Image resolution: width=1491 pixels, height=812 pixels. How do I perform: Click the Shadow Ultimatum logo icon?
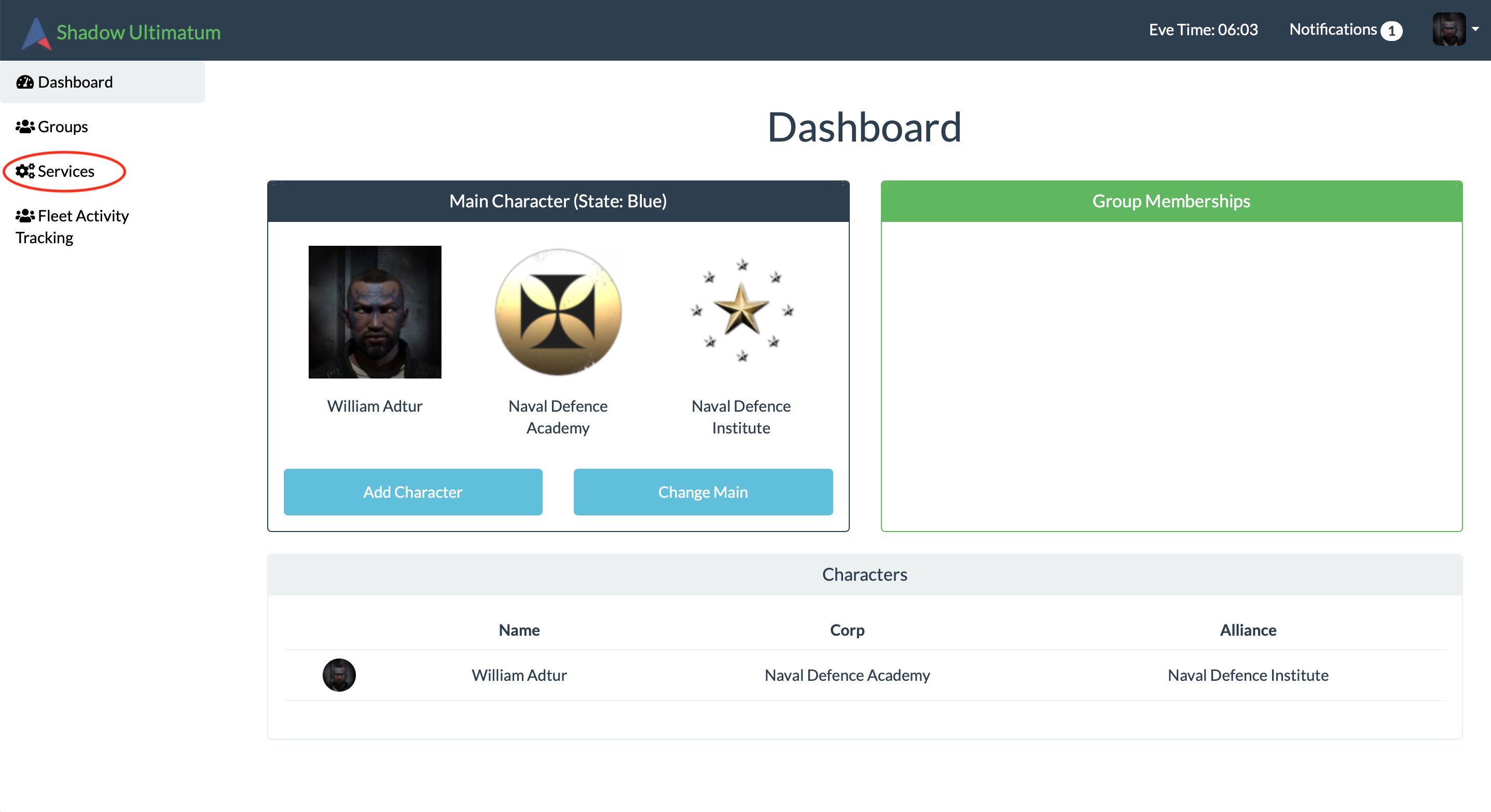(x=36, y=33)
